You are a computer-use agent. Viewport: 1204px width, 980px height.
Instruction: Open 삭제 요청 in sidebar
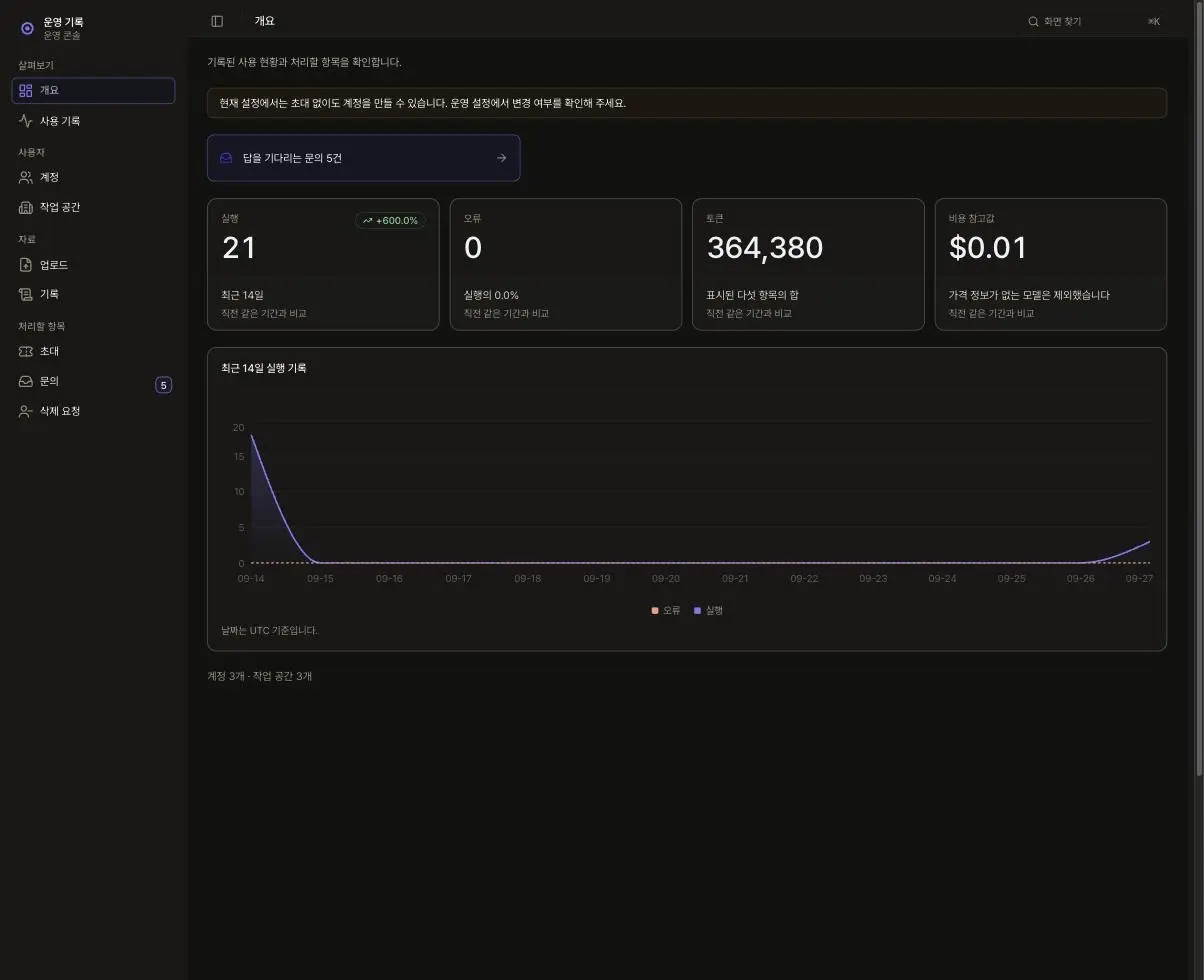(93, 411)
